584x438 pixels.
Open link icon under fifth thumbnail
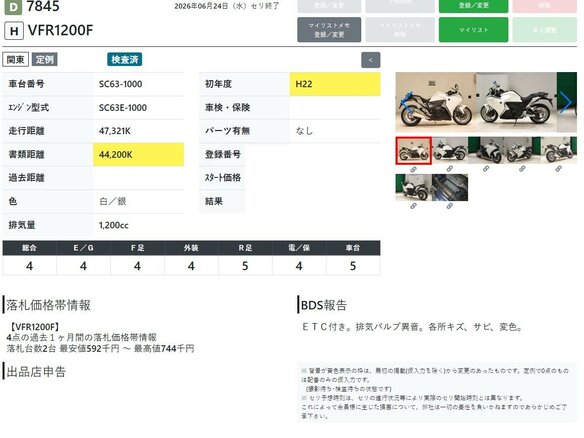558,169
